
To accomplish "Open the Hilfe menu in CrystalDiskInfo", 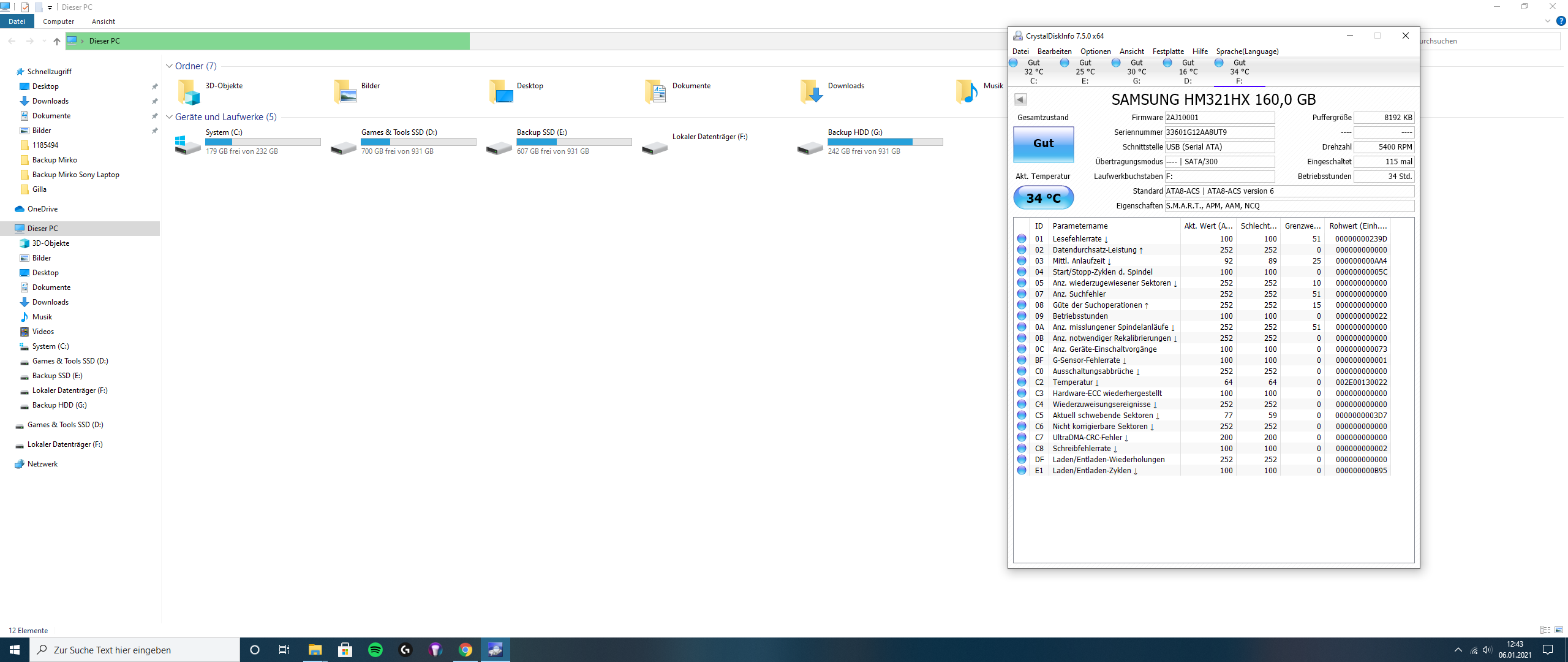I will pyautogui.click(x=1200, y=51).
